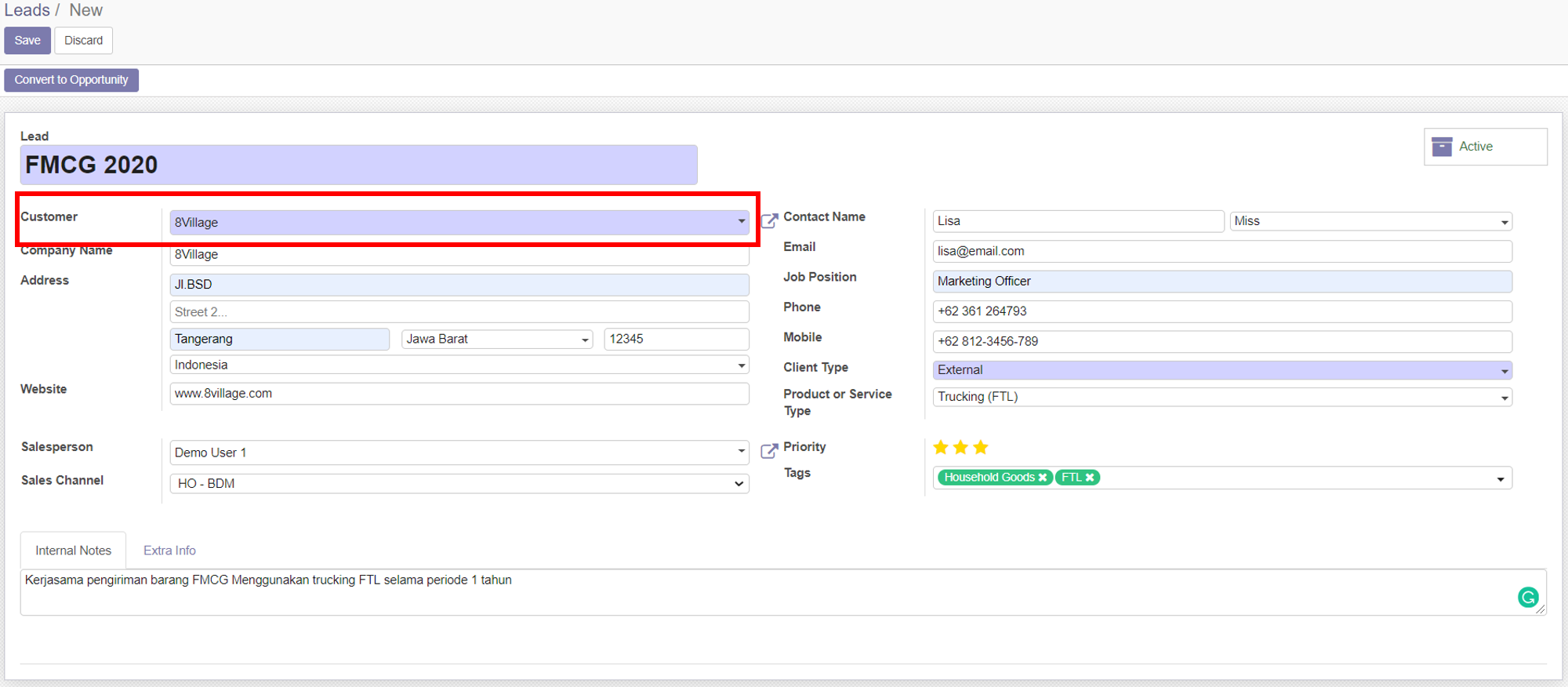The width and height of the screenshot is (1568, 687).
Task: Click the Contact Name Lisa field
Action: point(1078,221)
